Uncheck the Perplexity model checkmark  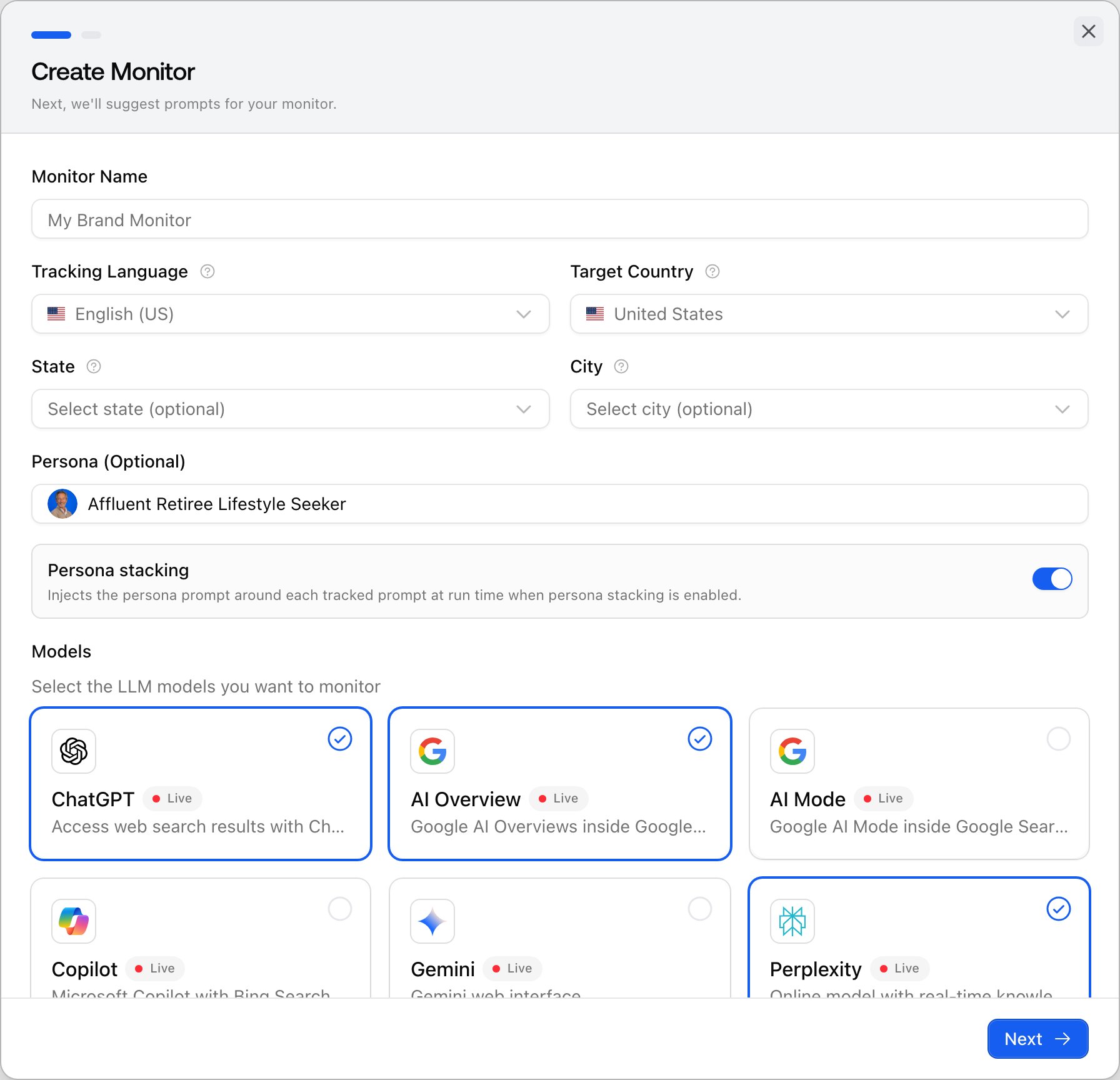point(1059,909)
